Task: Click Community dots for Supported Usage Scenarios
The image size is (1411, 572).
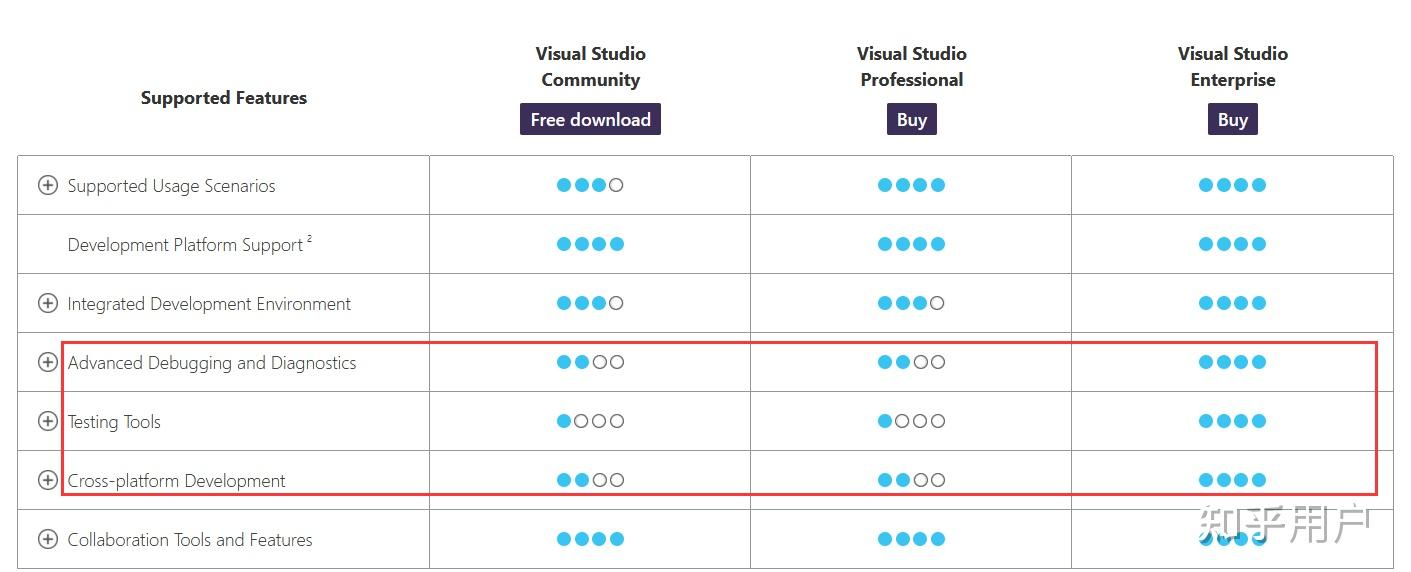Action: pyautogui.click(x=590, y=185)
